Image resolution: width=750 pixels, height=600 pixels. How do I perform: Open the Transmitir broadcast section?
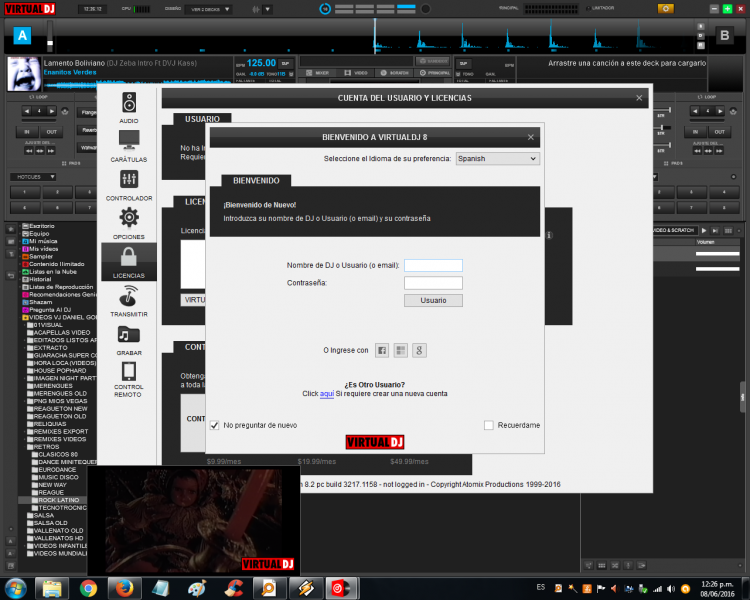click(129, 300)
